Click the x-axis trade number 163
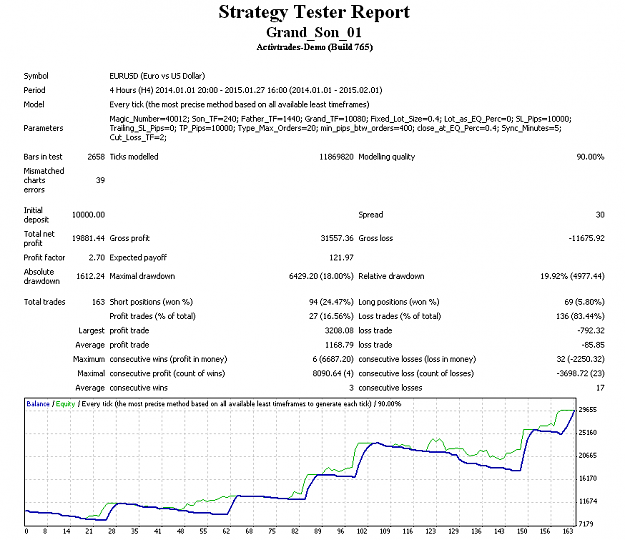Viewport: 625px width, 540px height. tap(568, 531)
